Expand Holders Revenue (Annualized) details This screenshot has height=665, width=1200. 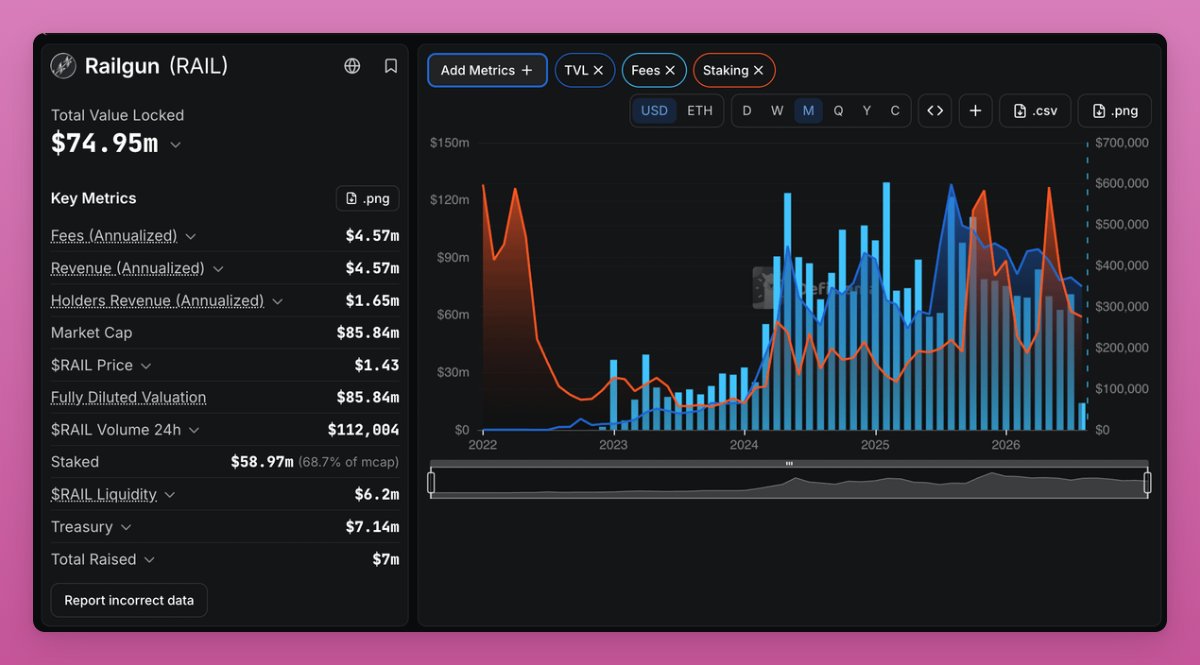(x=278, y=301)
